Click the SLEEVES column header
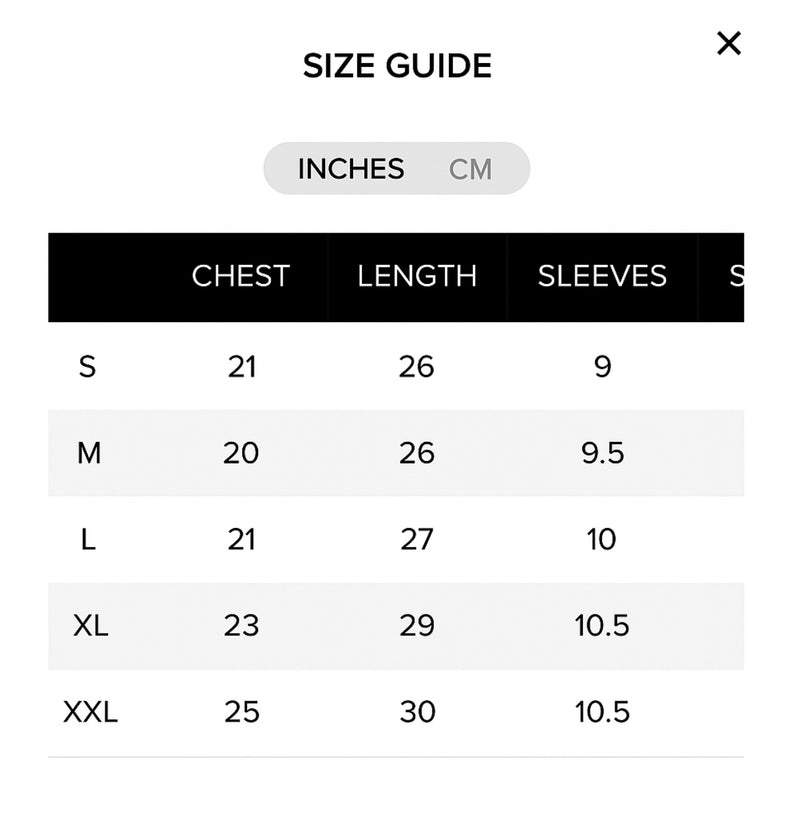The image size is (800, 814). tap(602, 276)
